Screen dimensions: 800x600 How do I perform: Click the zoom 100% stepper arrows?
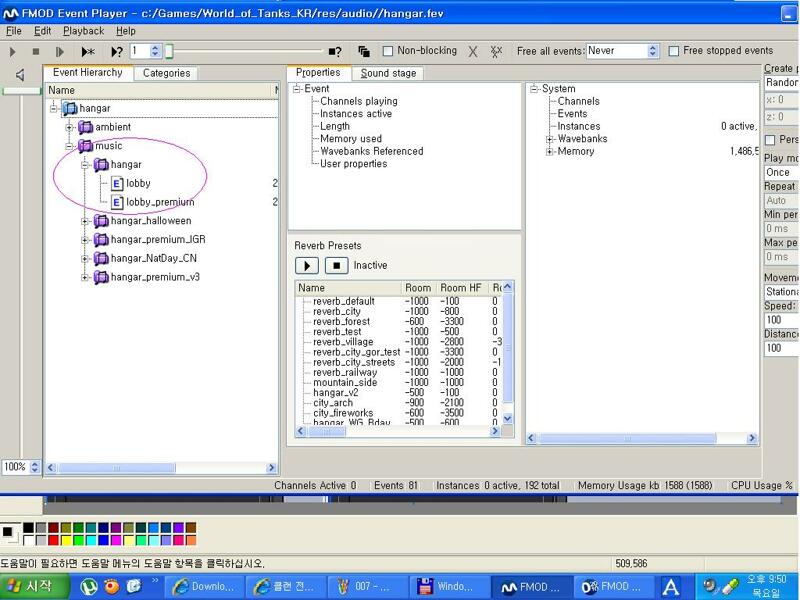pos(35,467)
